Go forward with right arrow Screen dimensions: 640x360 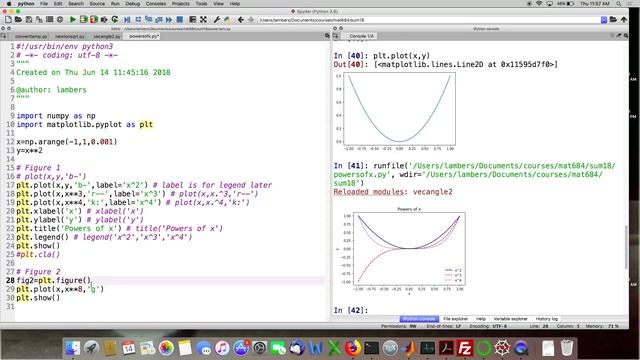[x=251, y=20]
